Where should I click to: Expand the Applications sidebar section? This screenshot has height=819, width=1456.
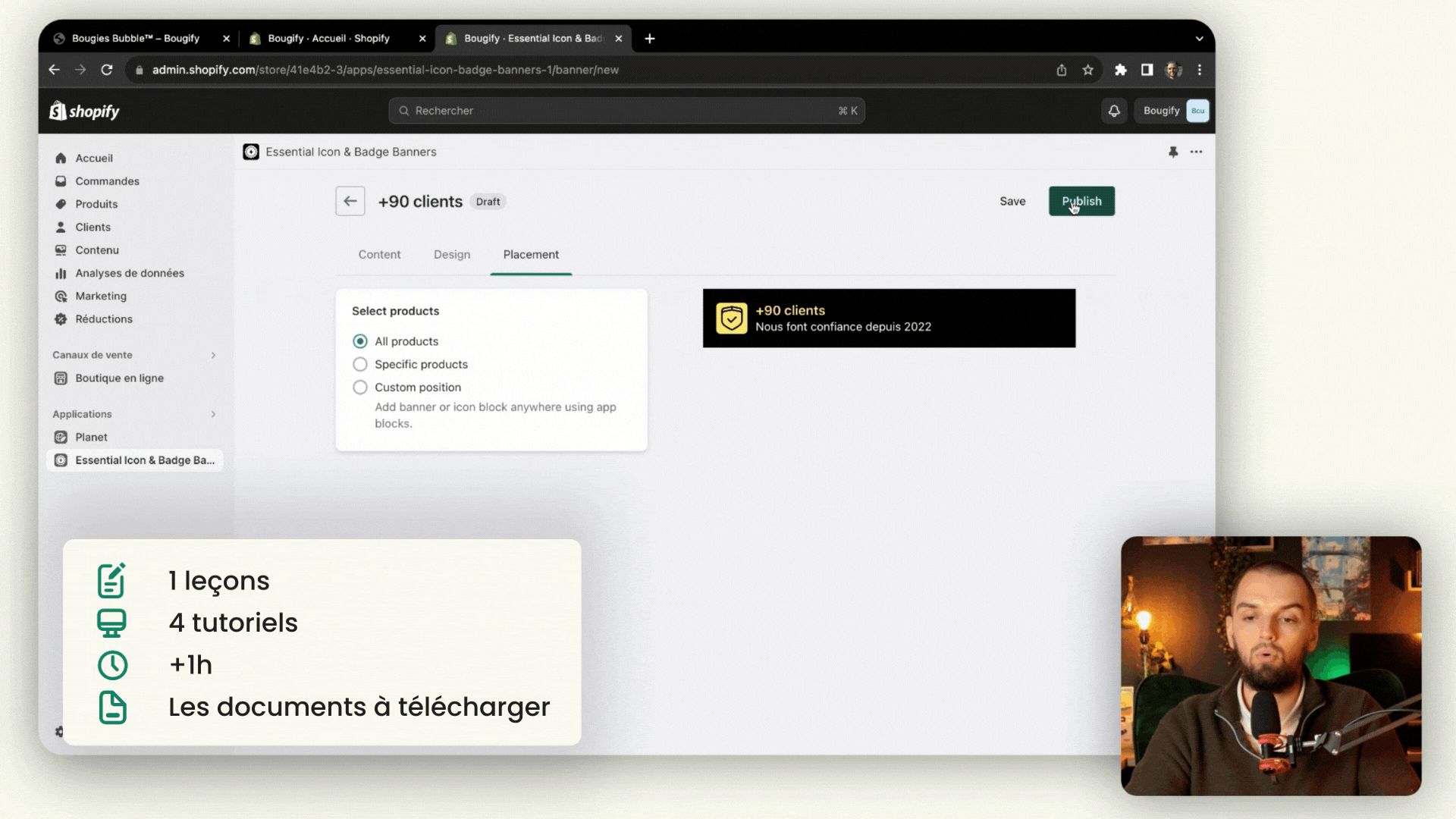(x=213, y=414)
